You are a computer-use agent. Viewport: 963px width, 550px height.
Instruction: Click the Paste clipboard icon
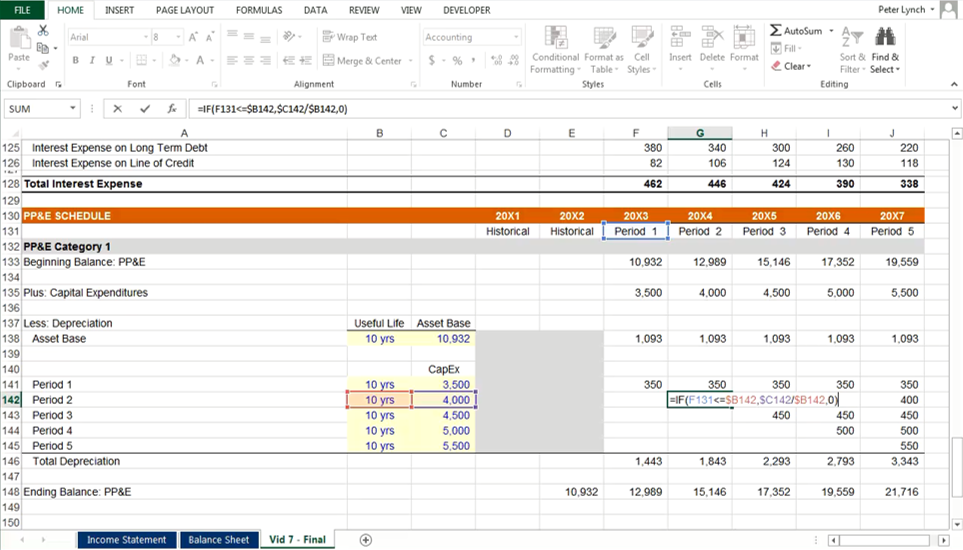[18, 38]
